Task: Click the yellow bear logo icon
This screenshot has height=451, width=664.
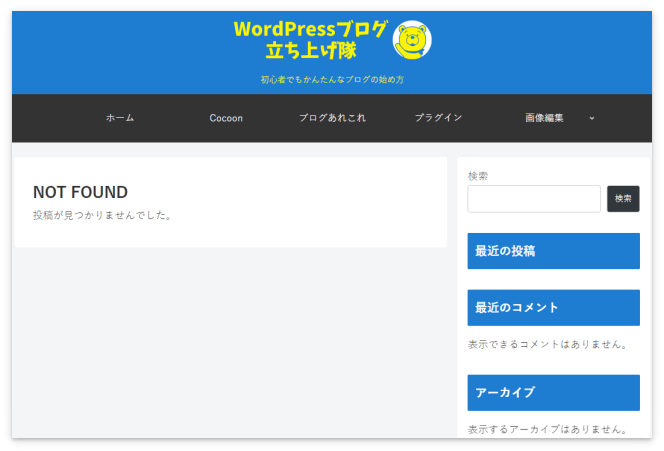Action: [x=412, y=40]
